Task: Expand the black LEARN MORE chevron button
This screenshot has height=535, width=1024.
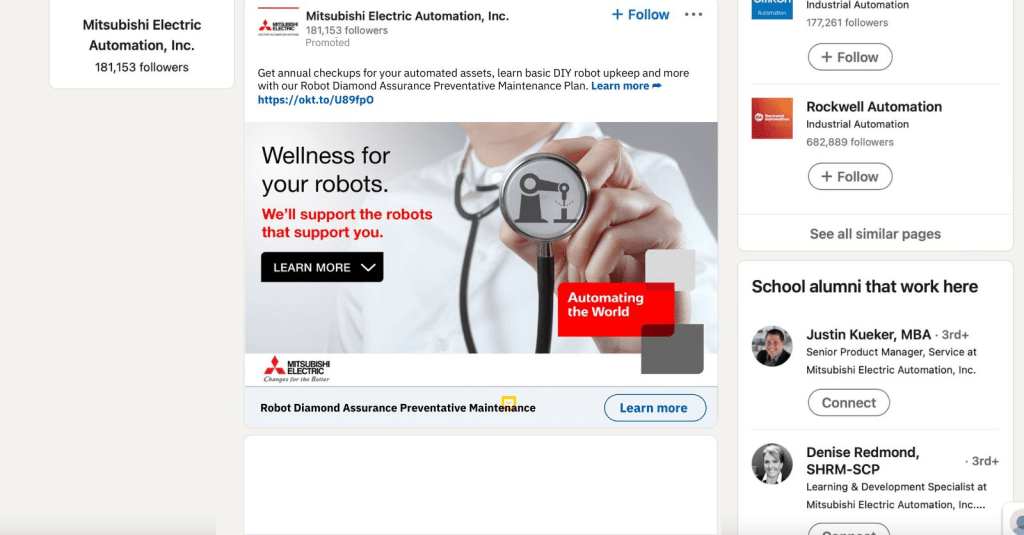Action: [x=322, y=267]
